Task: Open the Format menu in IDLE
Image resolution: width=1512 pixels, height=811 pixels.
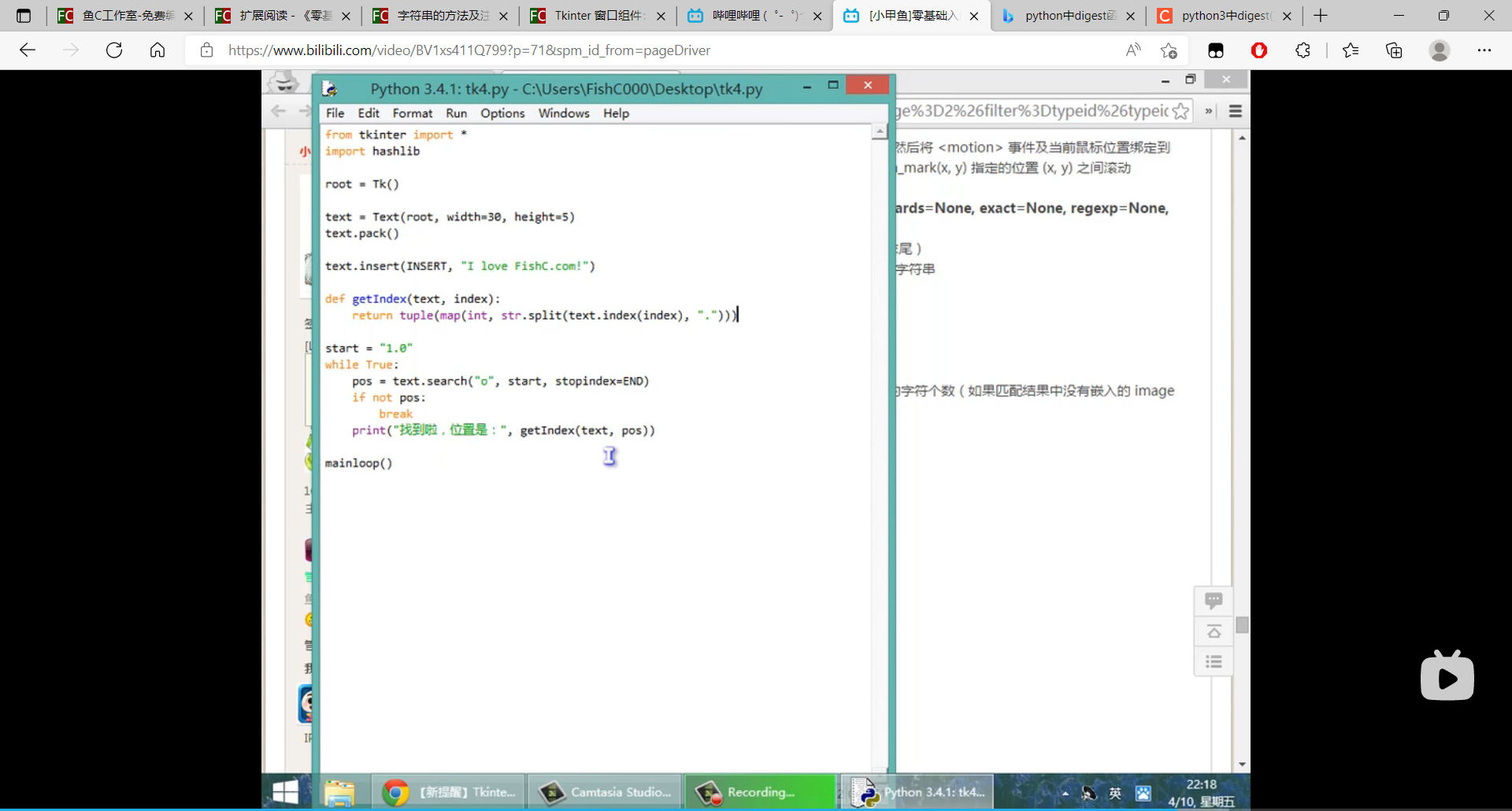Action: pyautogui.click(x=413, y=113)
